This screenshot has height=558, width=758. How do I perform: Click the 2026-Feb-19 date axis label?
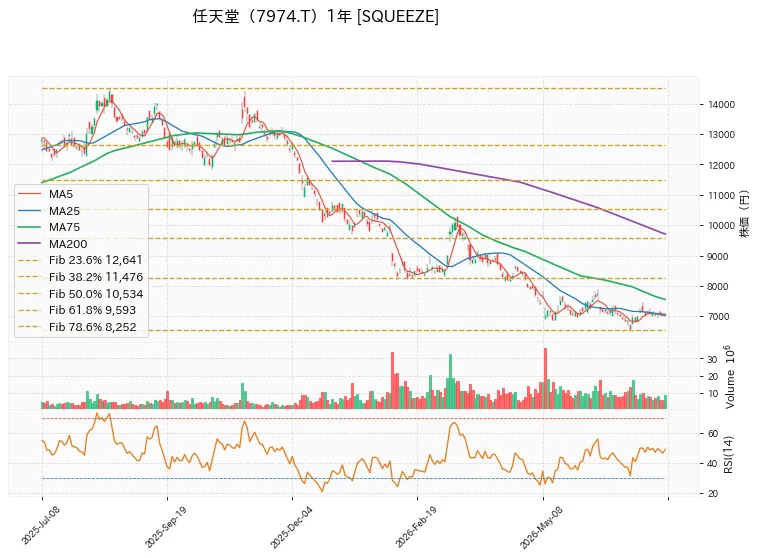coord(416,527)
